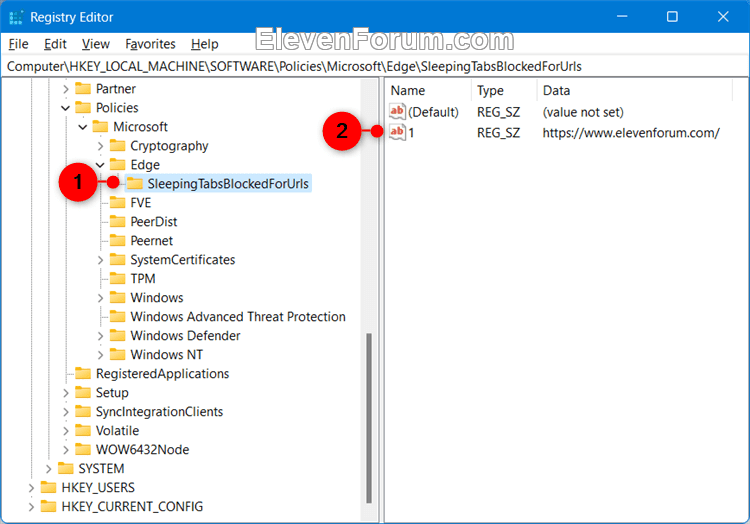Select the (Default) value name

pyautogui.click(x=433, y=112)
